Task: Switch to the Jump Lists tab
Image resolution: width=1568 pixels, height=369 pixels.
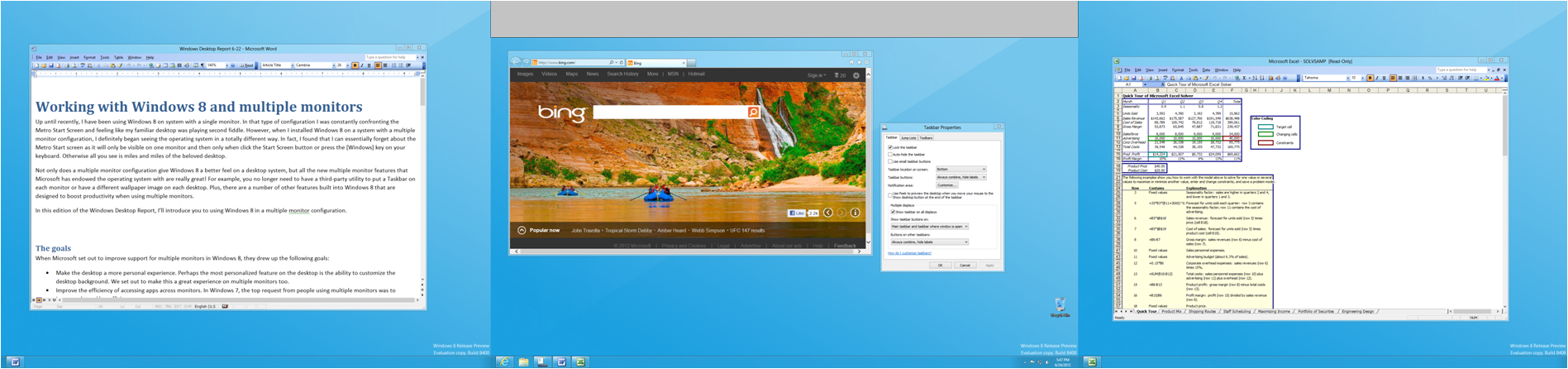Action: click(908, 138)
